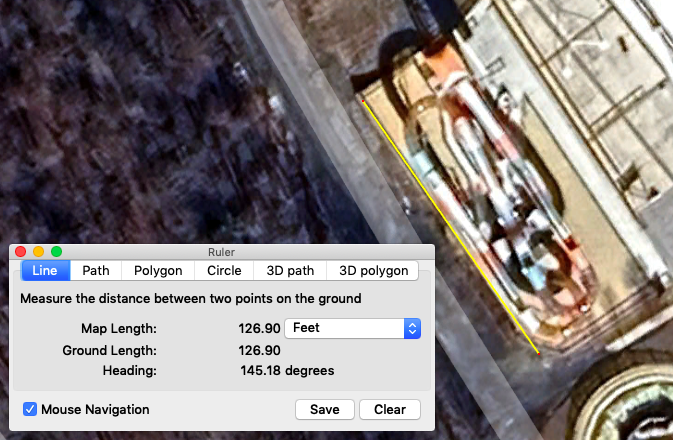Open the 3D polygon tab
This screenshot has height=440, width=673.
click(373, 270)
